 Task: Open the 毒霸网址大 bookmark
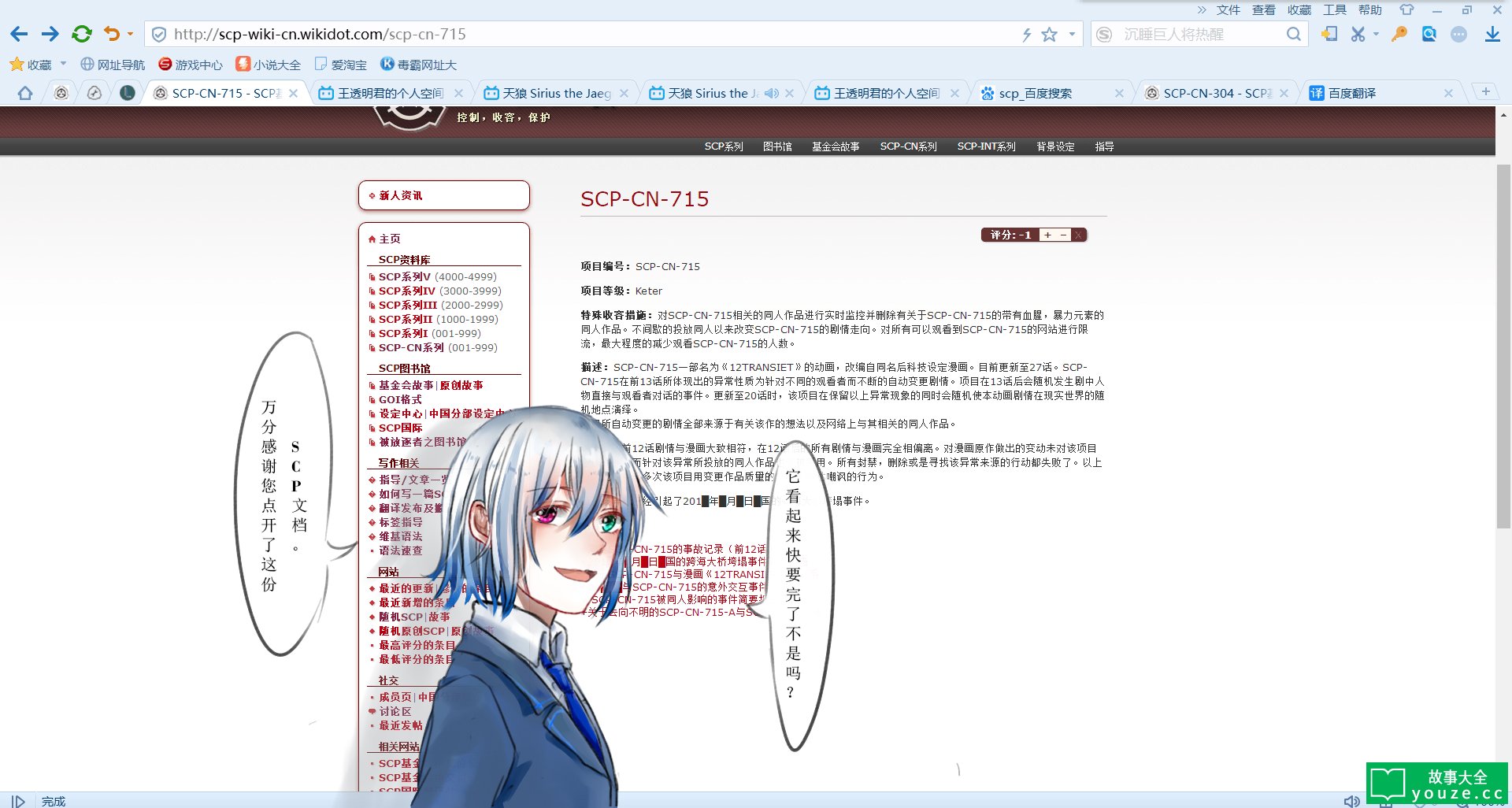418,65
